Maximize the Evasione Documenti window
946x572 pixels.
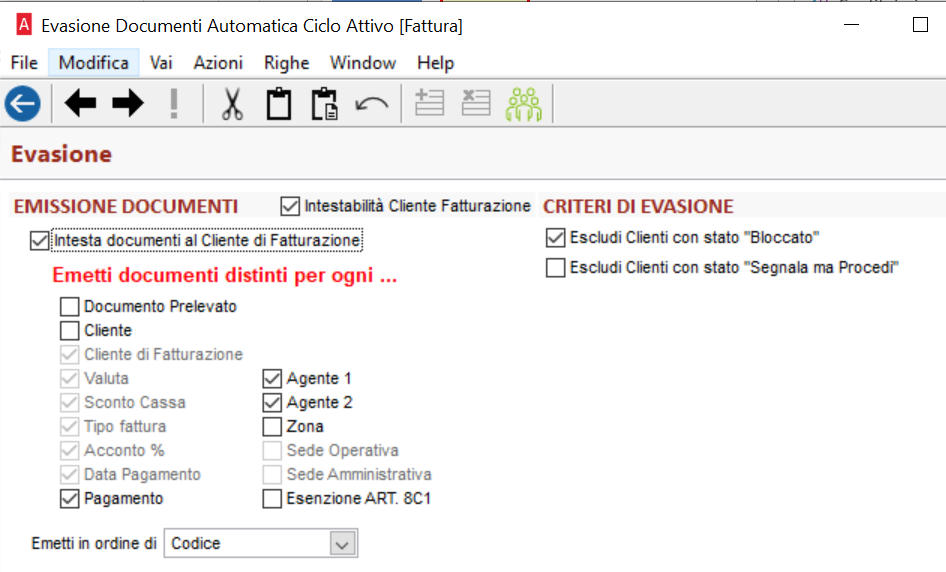[920, 25]
